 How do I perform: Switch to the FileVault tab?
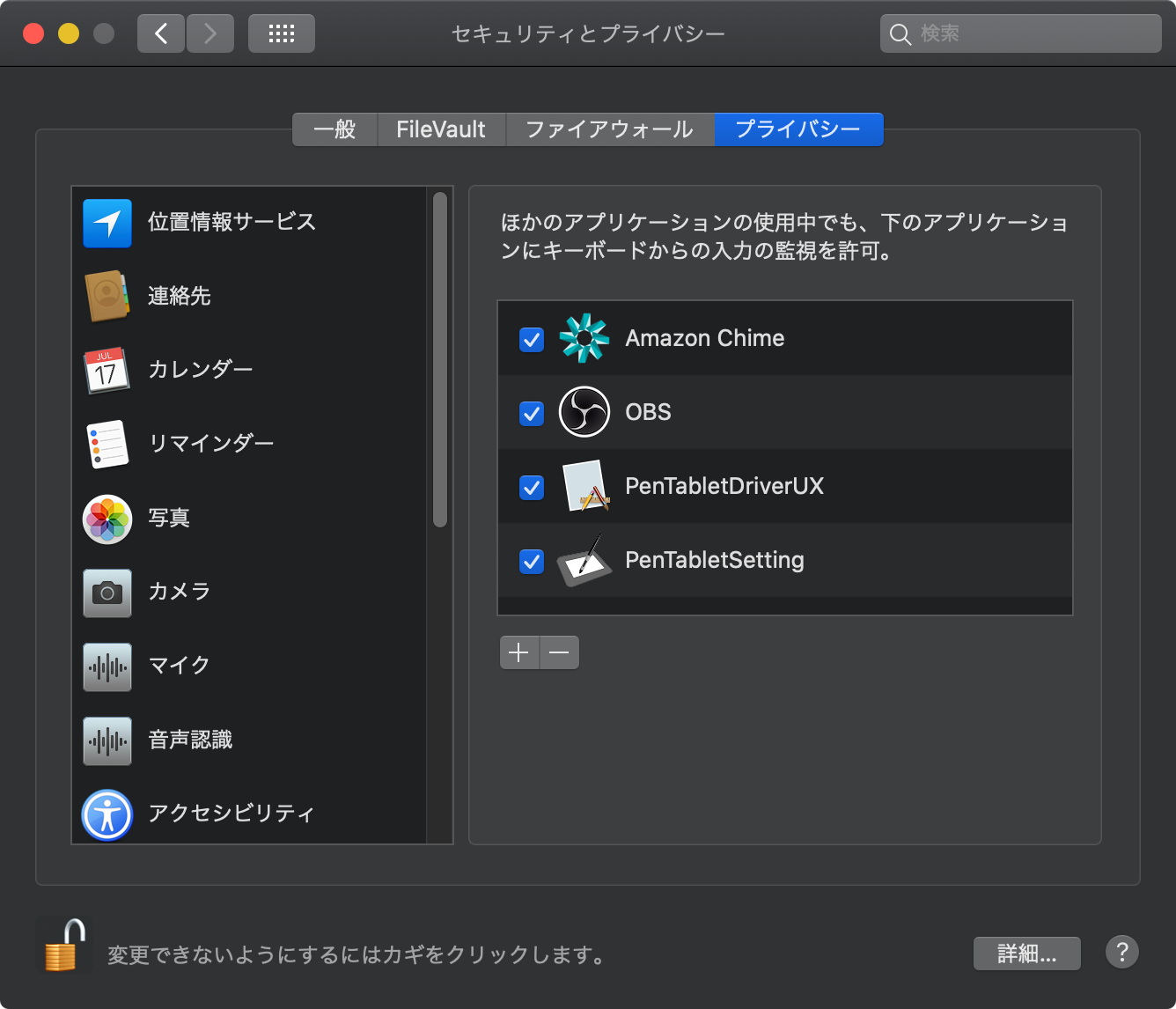point(442,129)
